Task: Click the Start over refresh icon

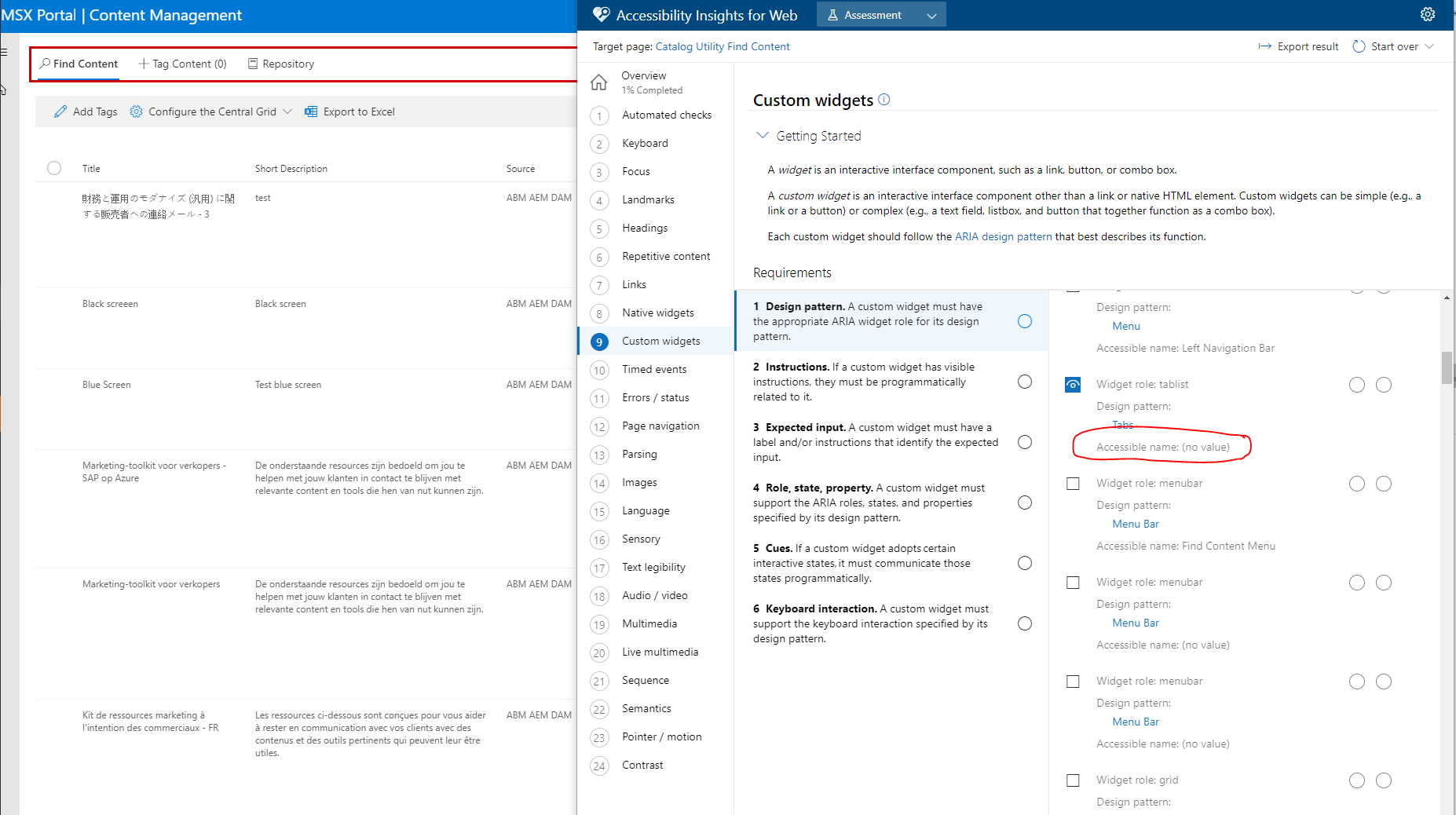Action: click(x=1359, y=46)
